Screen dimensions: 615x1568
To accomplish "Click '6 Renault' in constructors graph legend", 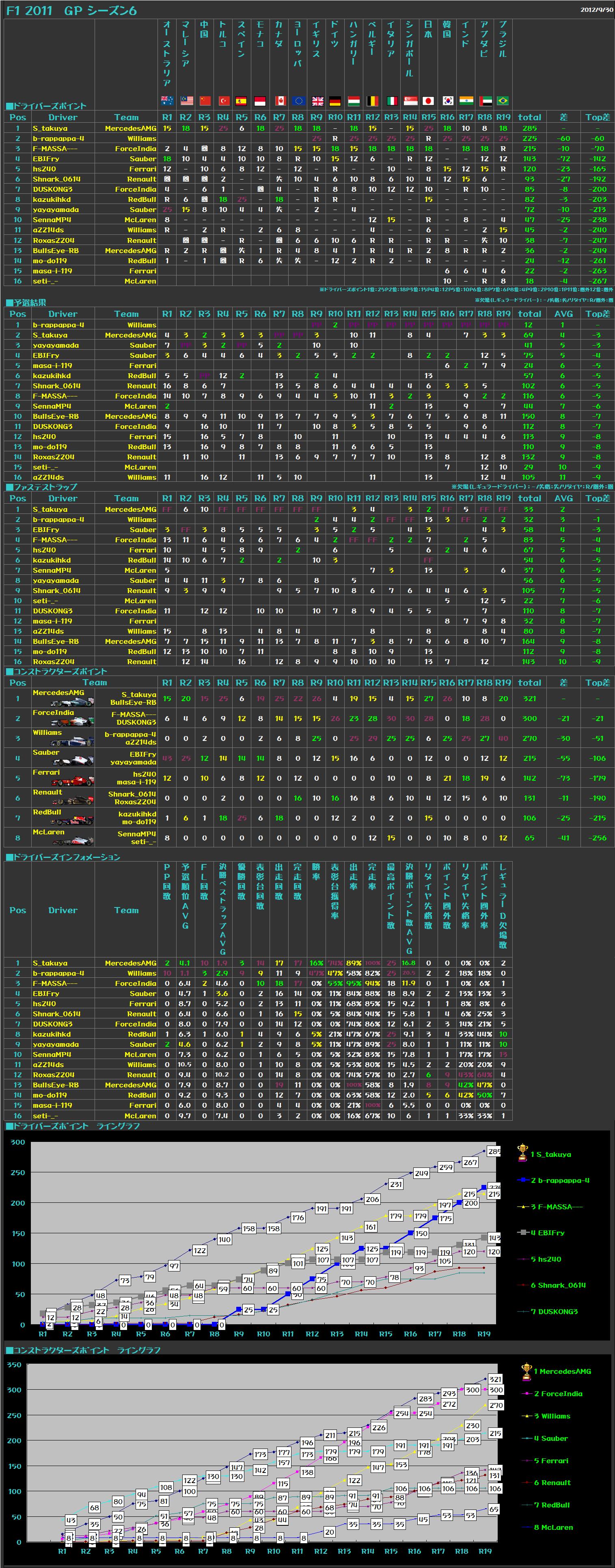I will 552,1483.
